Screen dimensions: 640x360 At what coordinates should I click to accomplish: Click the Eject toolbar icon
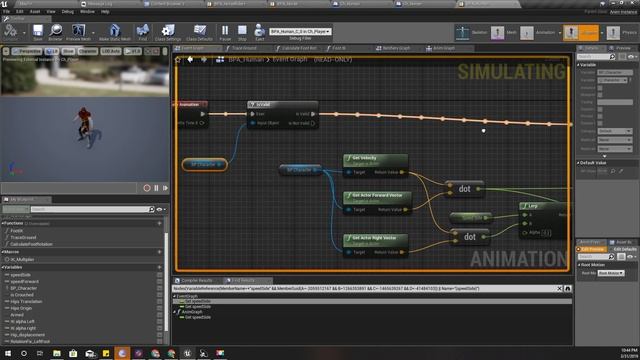pos(260,32)
